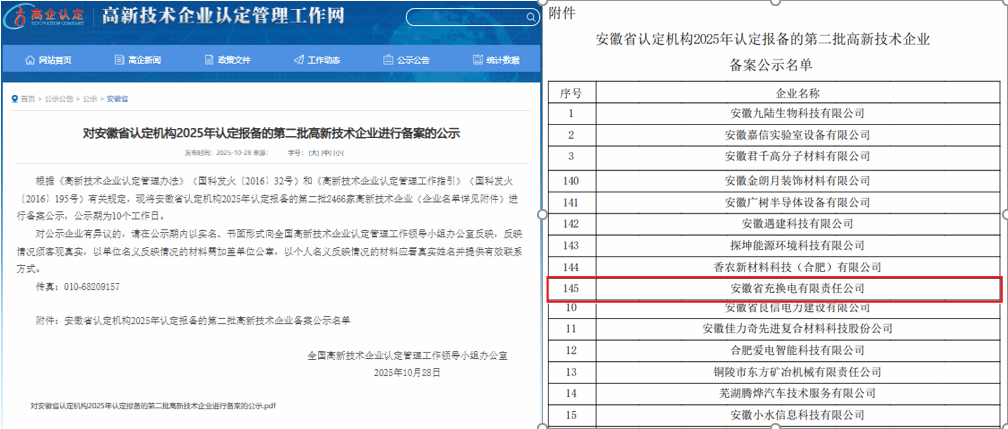
Task: Click 安徽省 breadcrumb link
Action: (x=117, y=99)
